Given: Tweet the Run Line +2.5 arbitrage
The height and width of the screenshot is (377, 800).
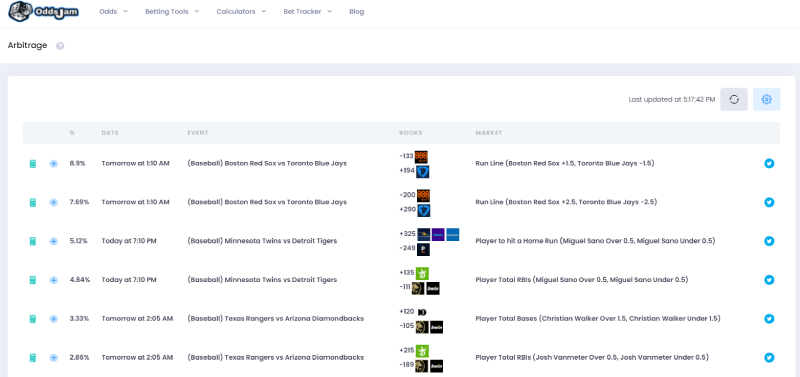Looking at the screenshot, I should [x=769, y=203].
